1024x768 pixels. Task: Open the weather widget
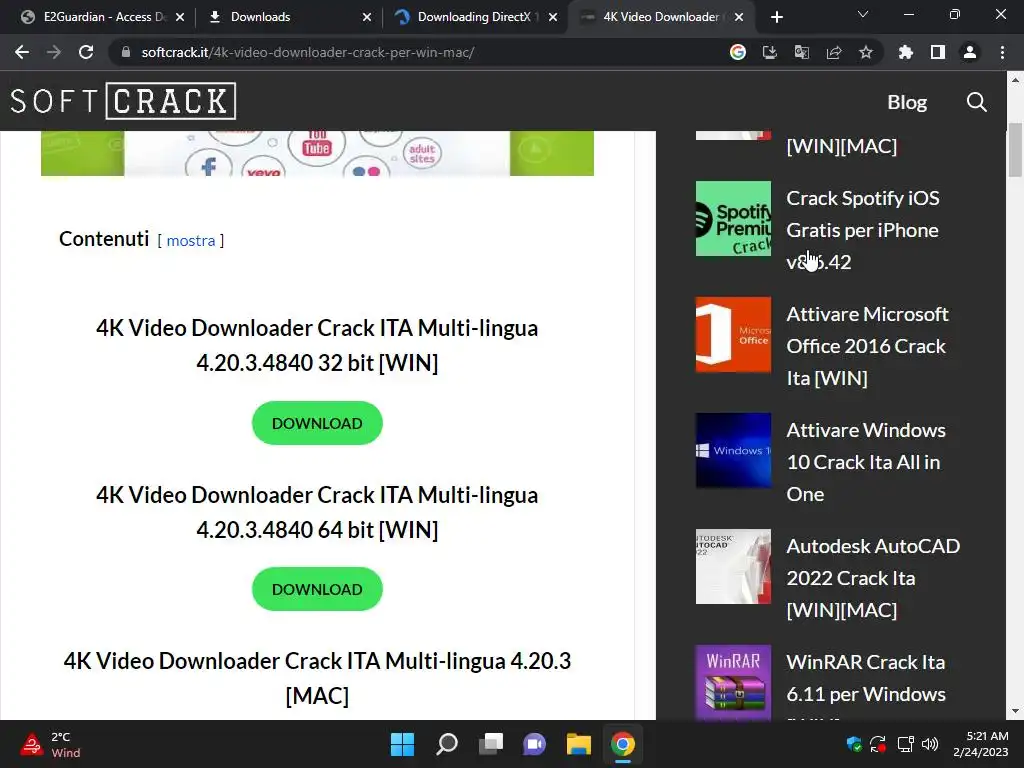(x=51, y=744)
